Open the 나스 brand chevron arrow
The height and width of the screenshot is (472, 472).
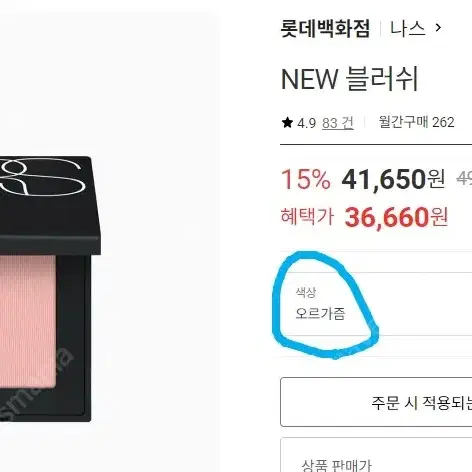click(439, 28)
